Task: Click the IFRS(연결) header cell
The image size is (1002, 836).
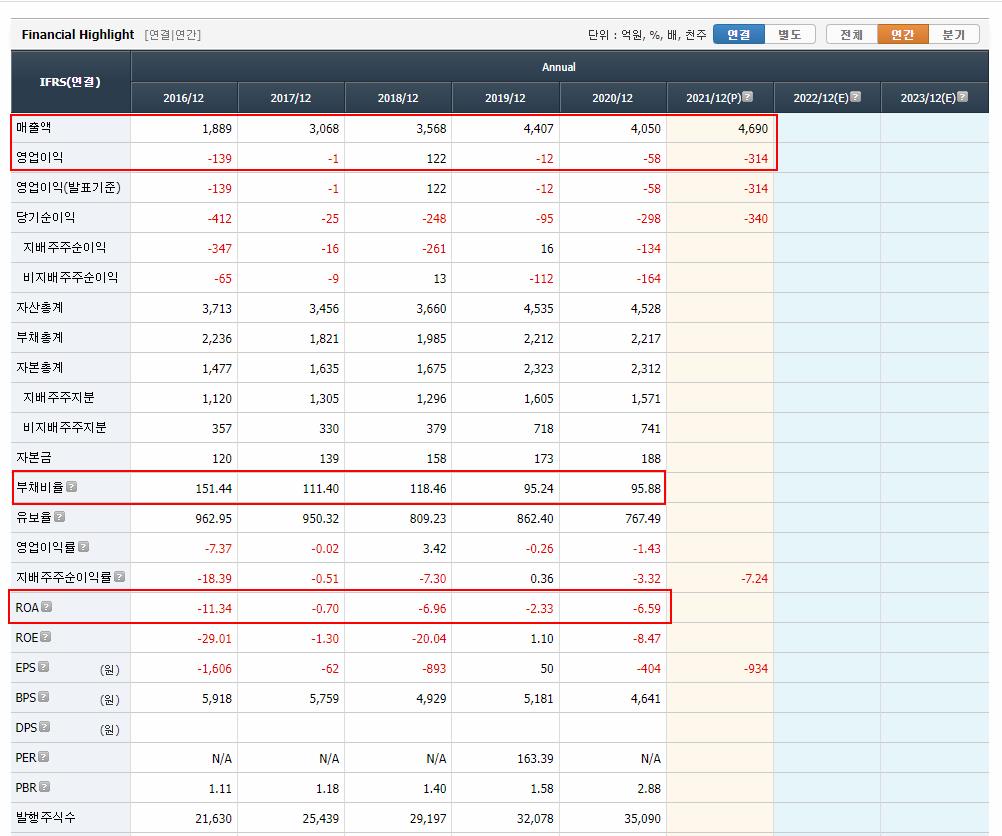Action: tap(70, 82)
